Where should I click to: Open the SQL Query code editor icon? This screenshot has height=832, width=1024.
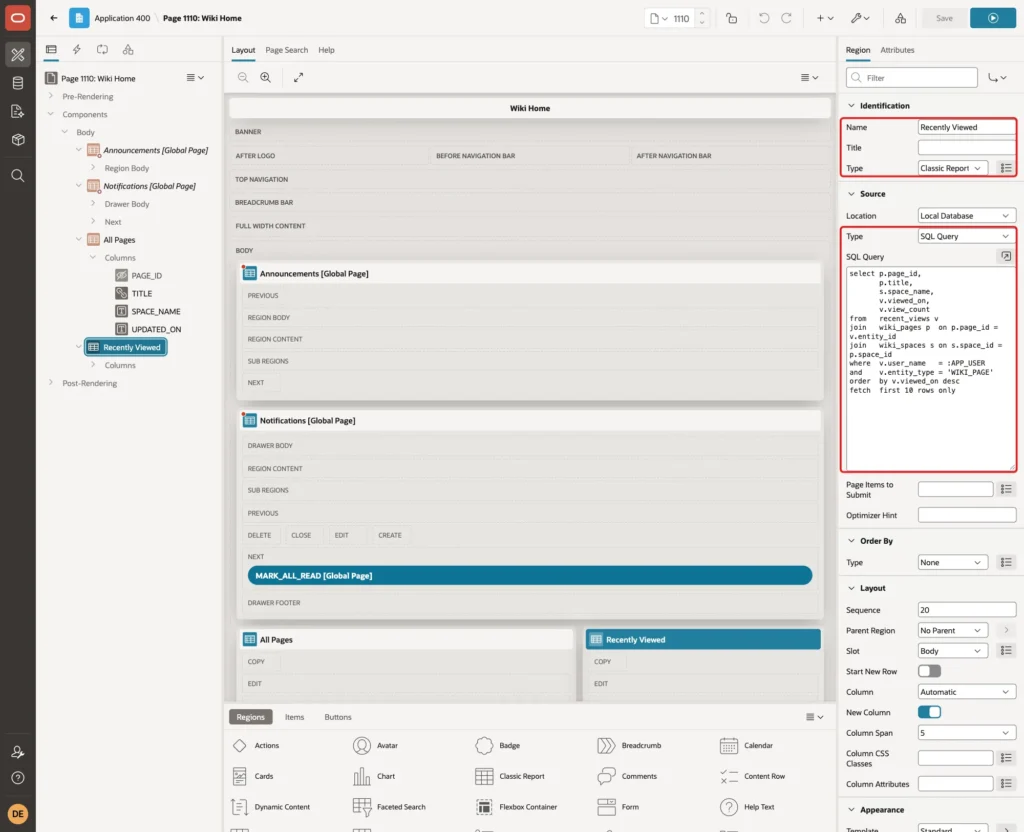coord(1006,257)
